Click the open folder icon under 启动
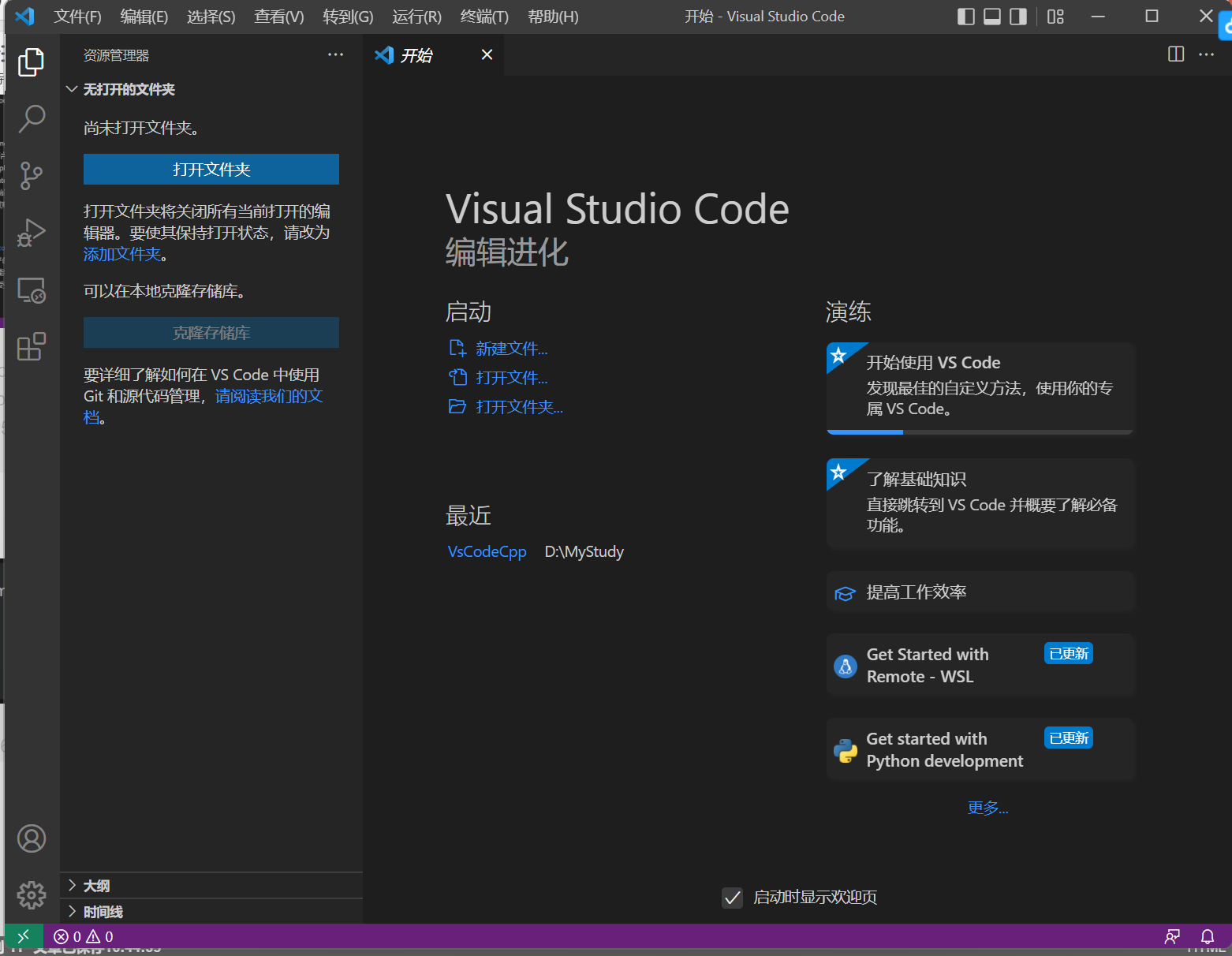1232x956 pixels. pyautogui.click(x=457, y=406)
